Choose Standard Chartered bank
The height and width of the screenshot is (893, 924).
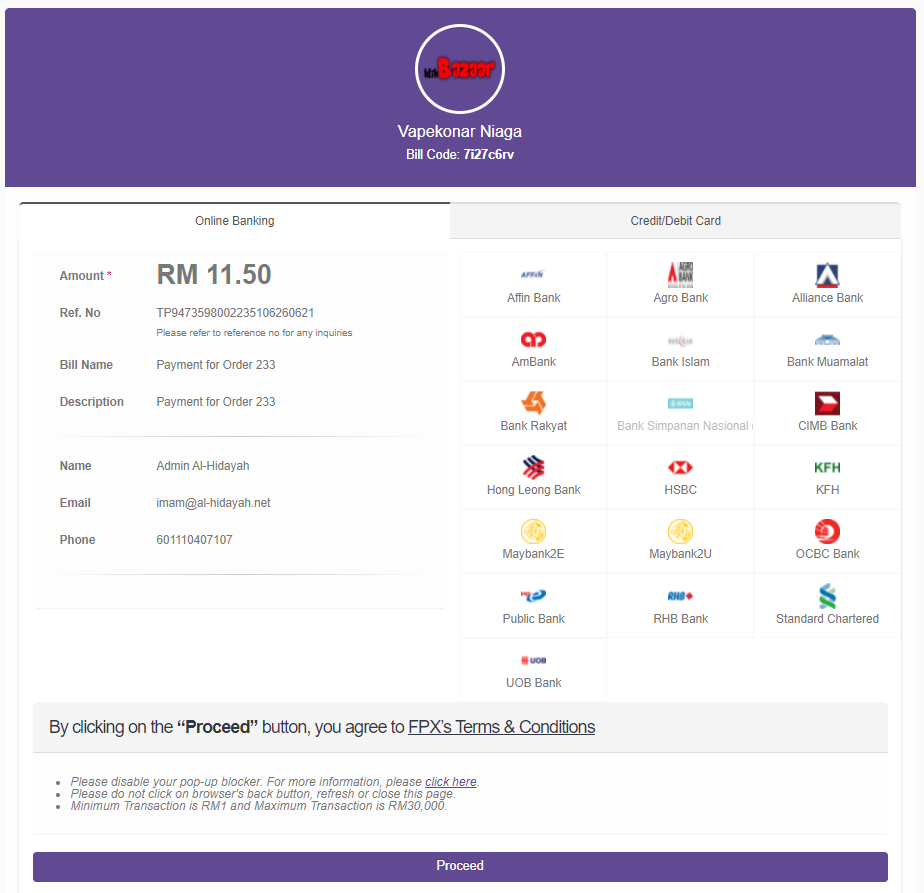point(827,596)
